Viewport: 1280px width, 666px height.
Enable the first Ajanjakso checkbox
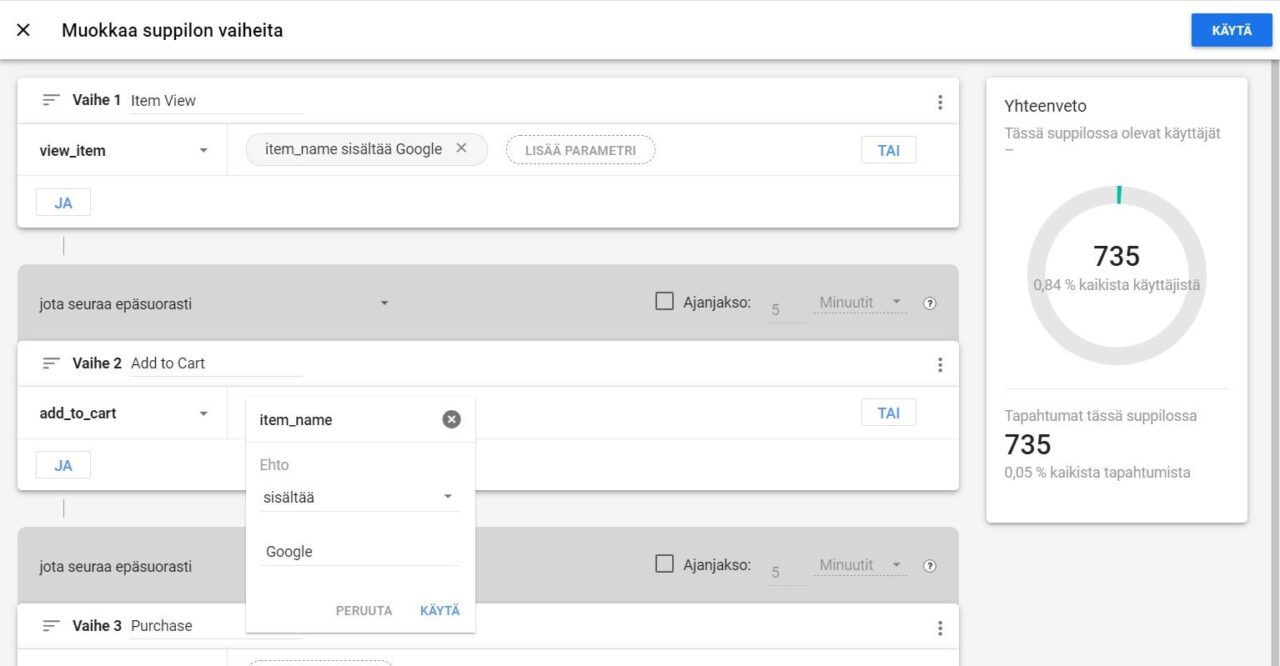(664, 301)
